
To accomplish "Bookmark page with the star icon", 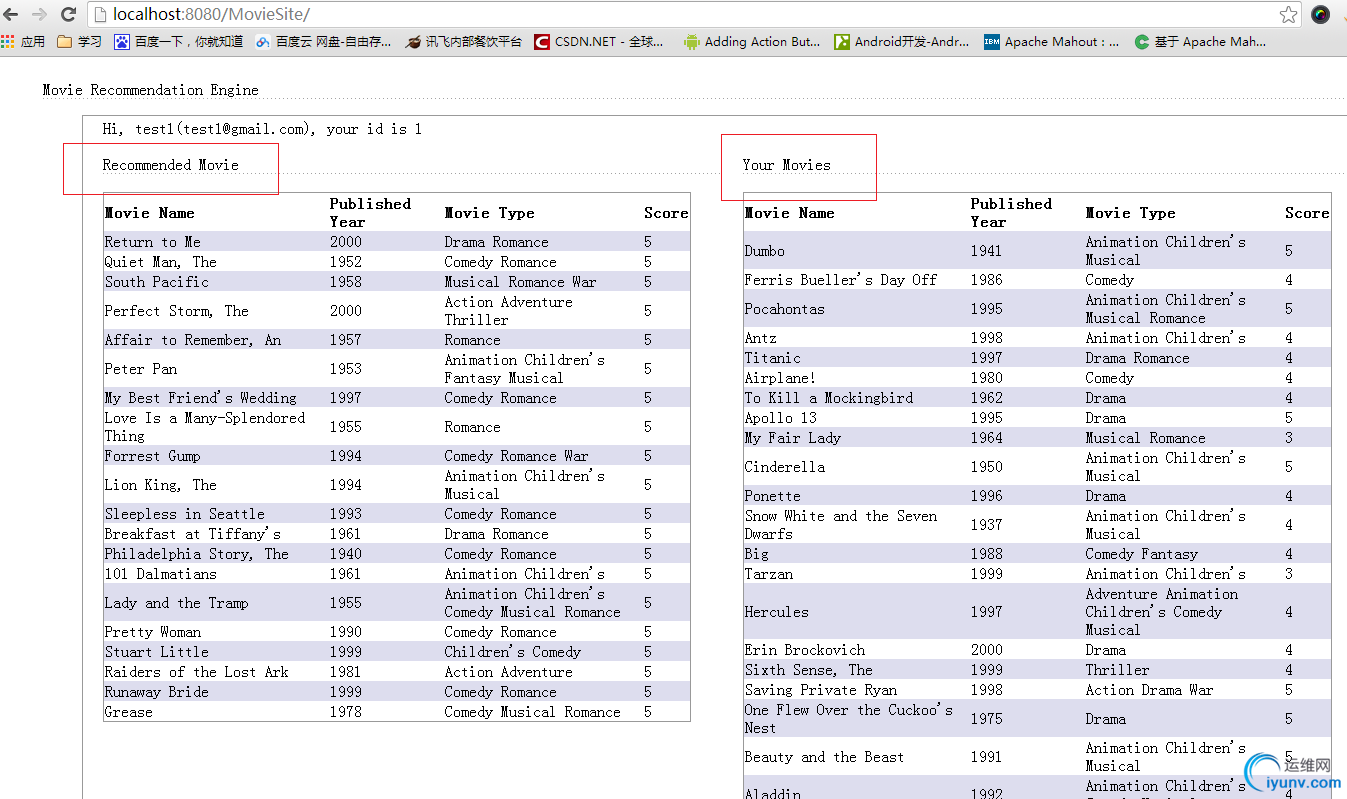I will [1288, 14].
